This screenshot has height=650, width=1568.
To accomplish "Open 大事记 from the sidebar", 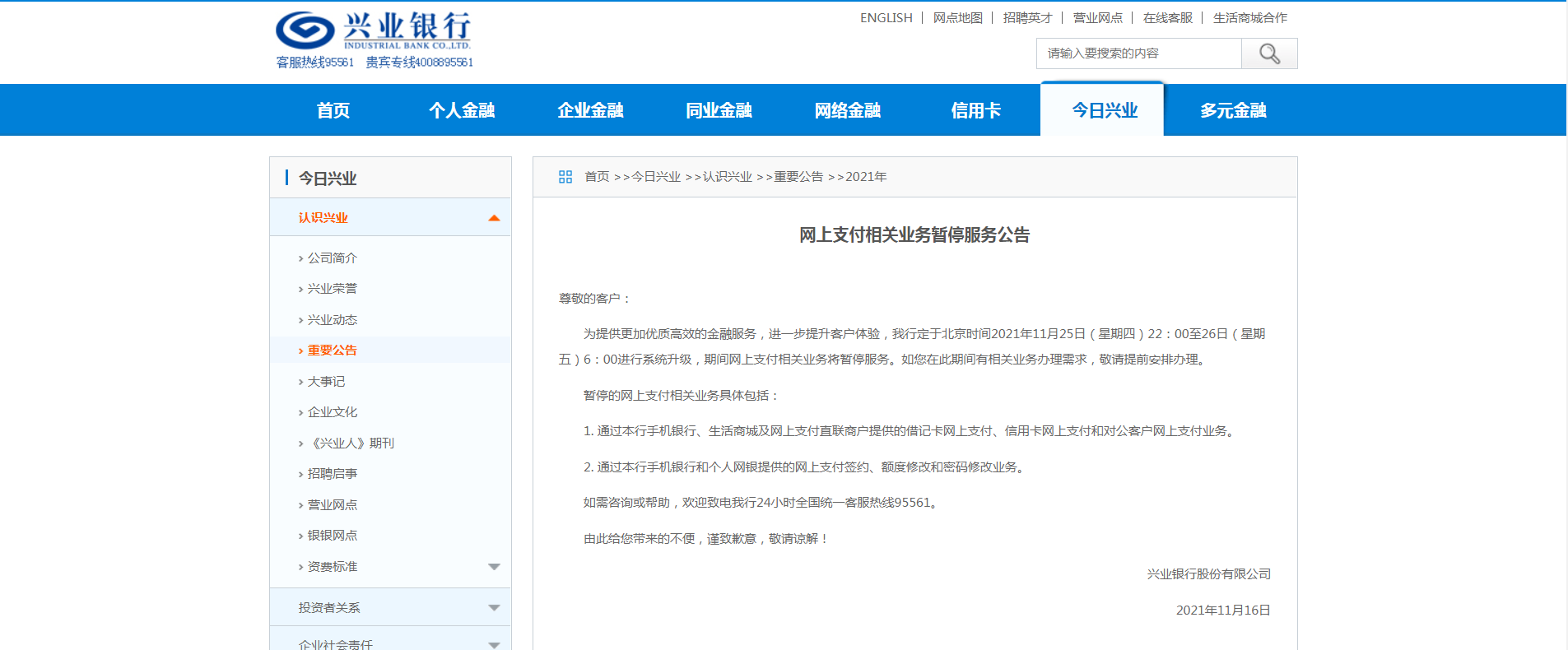I will point(326,382).
